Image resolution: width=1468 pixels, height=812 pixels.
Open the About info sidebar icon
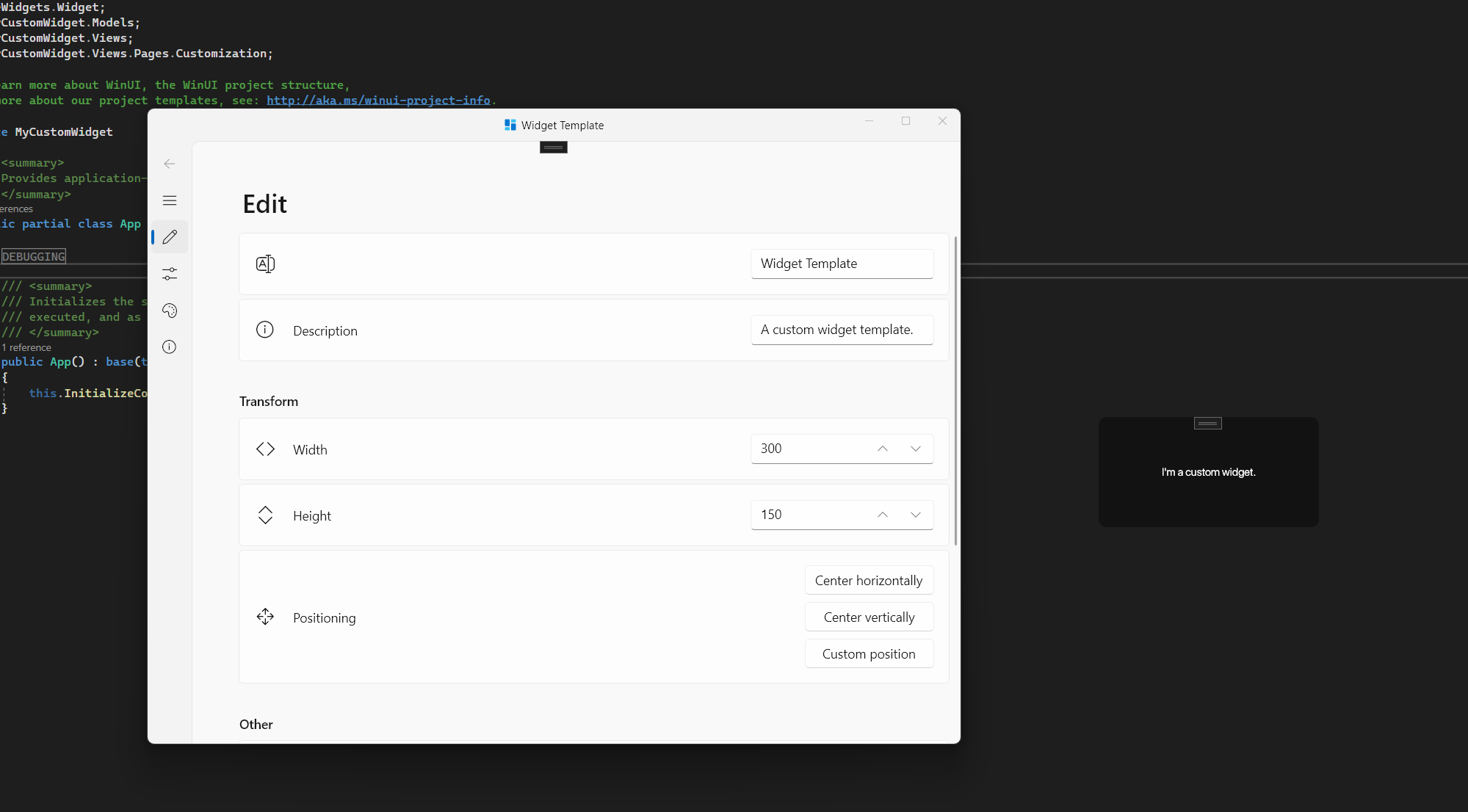coord(170,347)
